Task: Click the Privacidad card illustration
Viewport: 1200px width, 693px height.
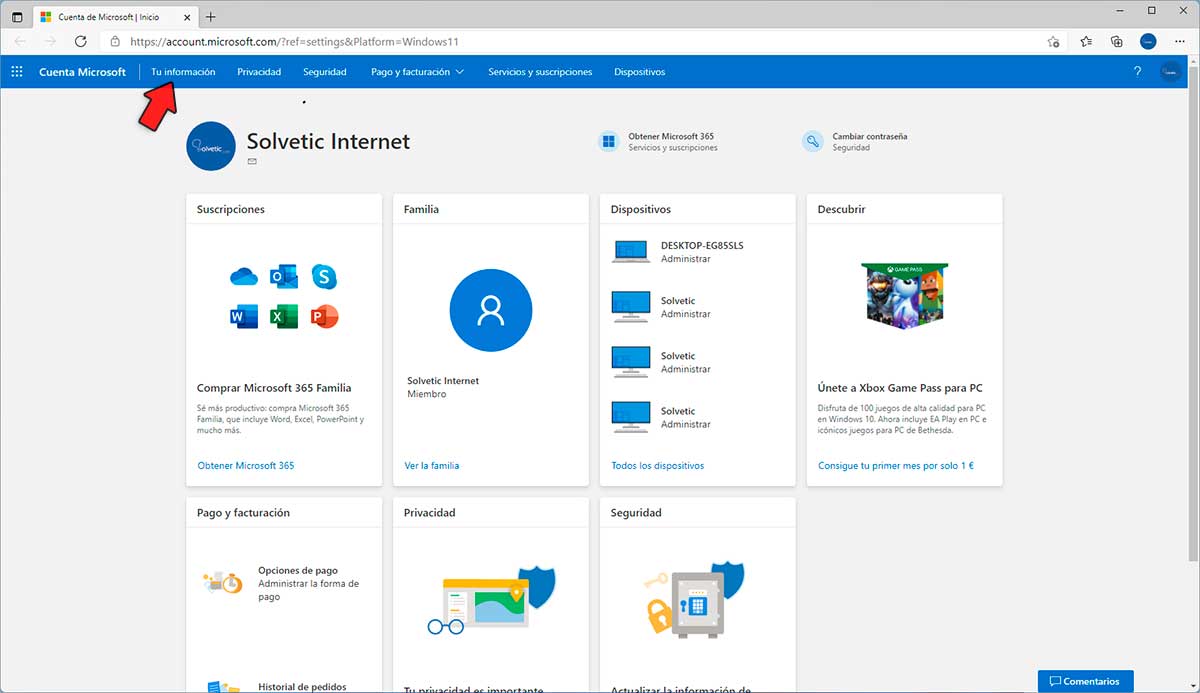Action: coord(491,600)
